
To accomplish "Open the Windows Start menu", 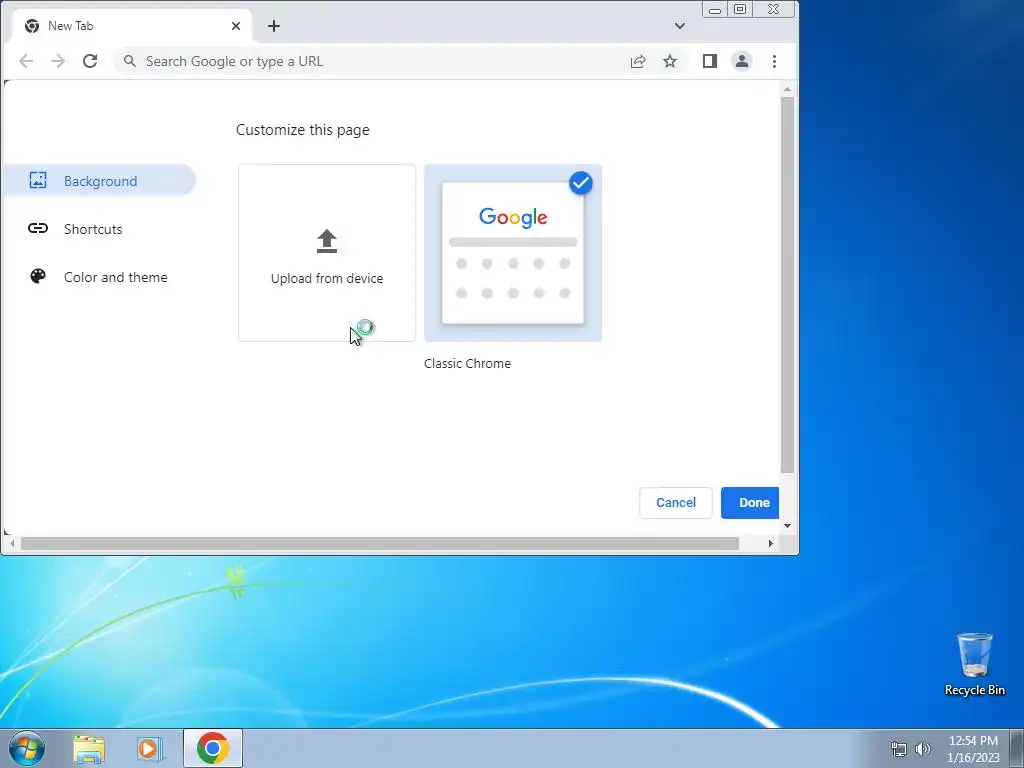I will point(27,748).
